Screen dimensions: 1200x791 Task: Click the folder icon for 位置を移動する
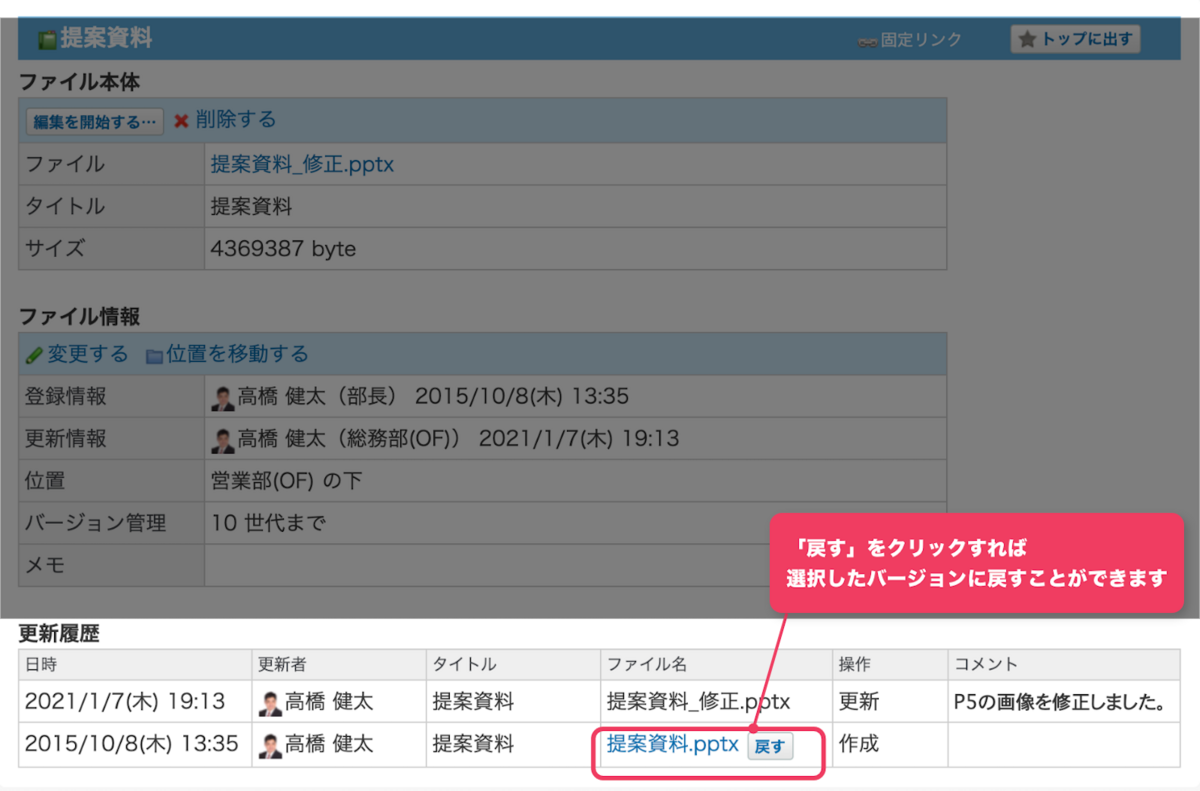point(154,355)
